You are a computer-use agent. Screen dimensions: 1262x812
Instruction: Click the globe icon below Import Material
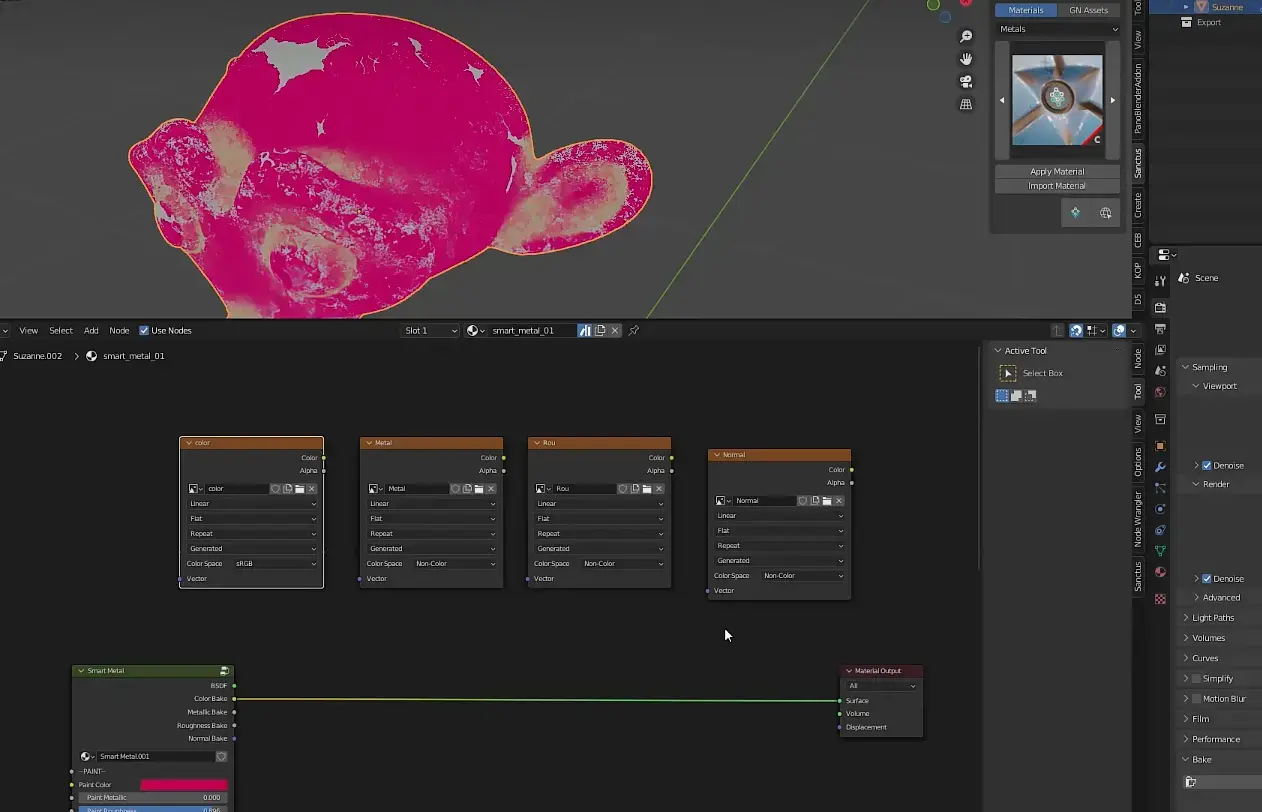pyautogui.click(x=1105, y=213)
